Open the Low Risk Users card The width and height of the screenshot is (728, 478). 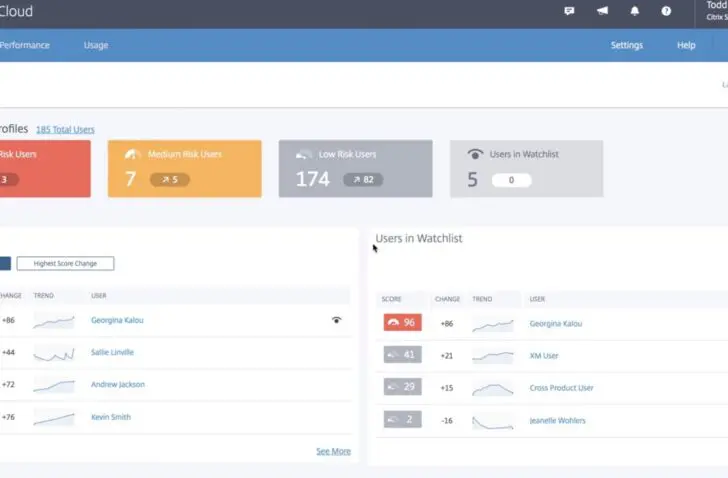point(356,169)
